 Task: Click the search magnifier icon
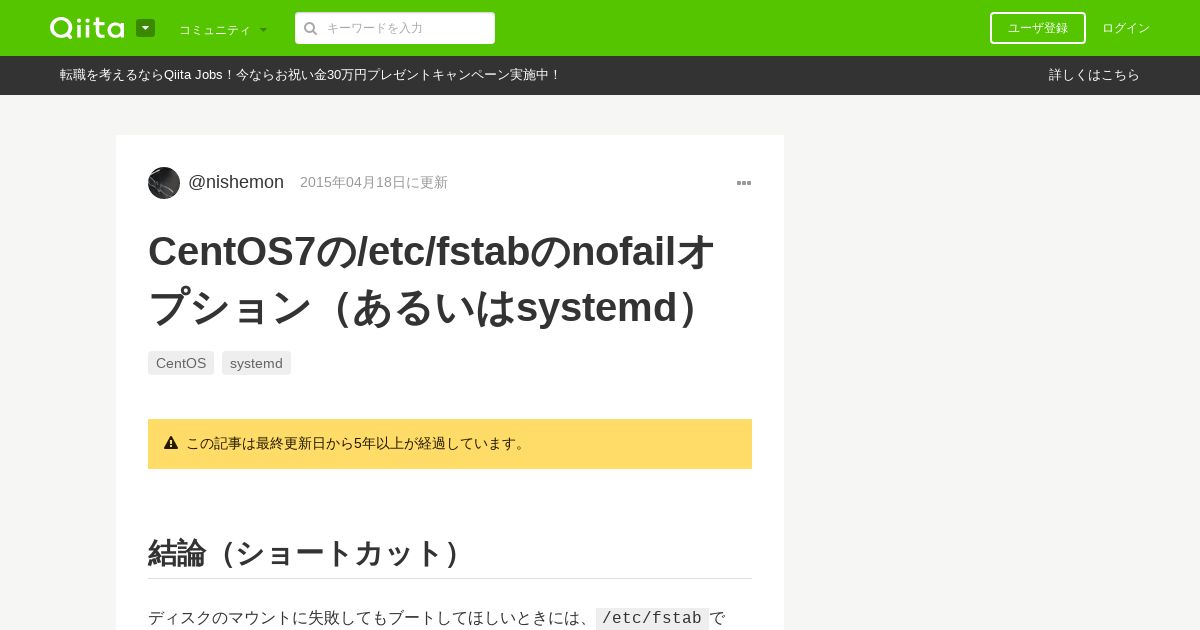point(311,28)
